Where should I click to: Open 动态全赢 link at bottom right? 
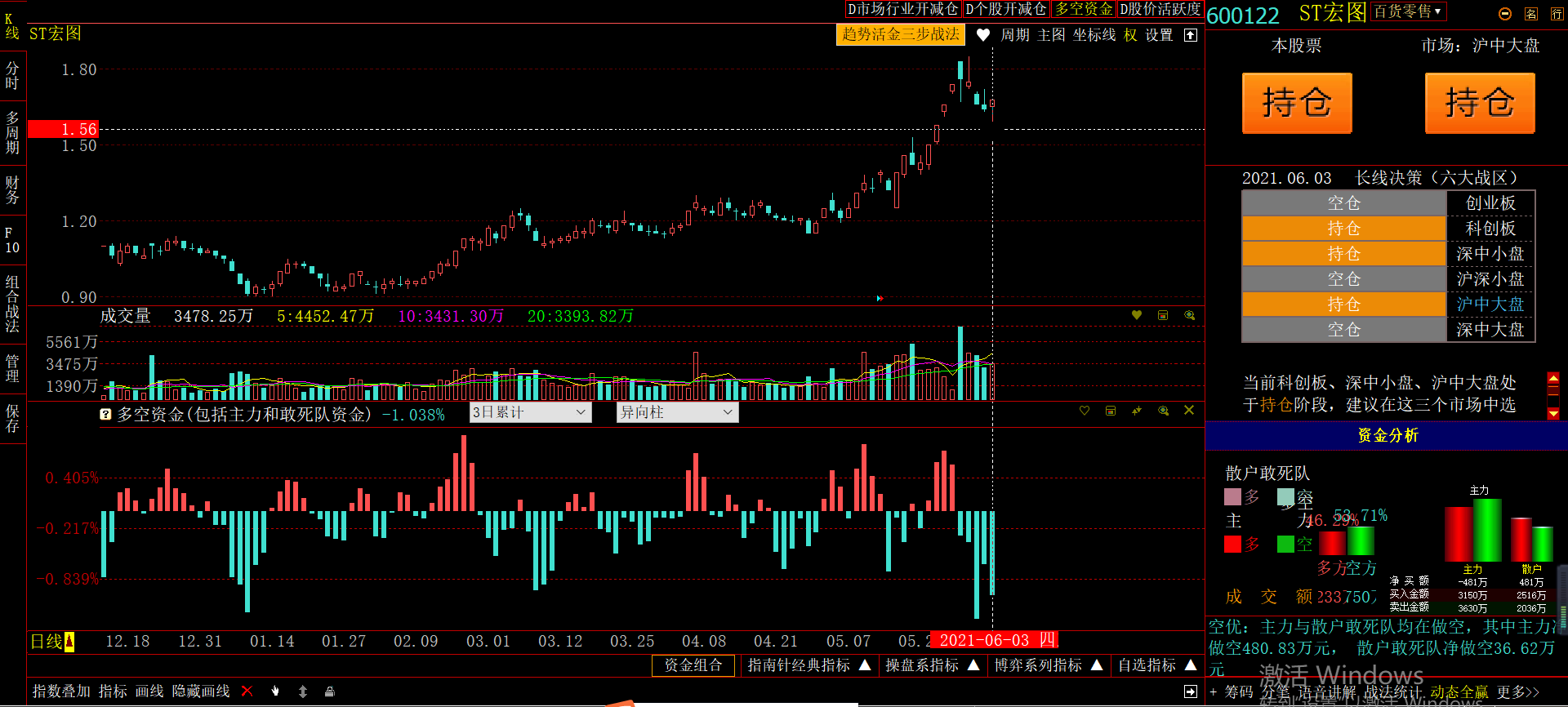pos(1459,692)
